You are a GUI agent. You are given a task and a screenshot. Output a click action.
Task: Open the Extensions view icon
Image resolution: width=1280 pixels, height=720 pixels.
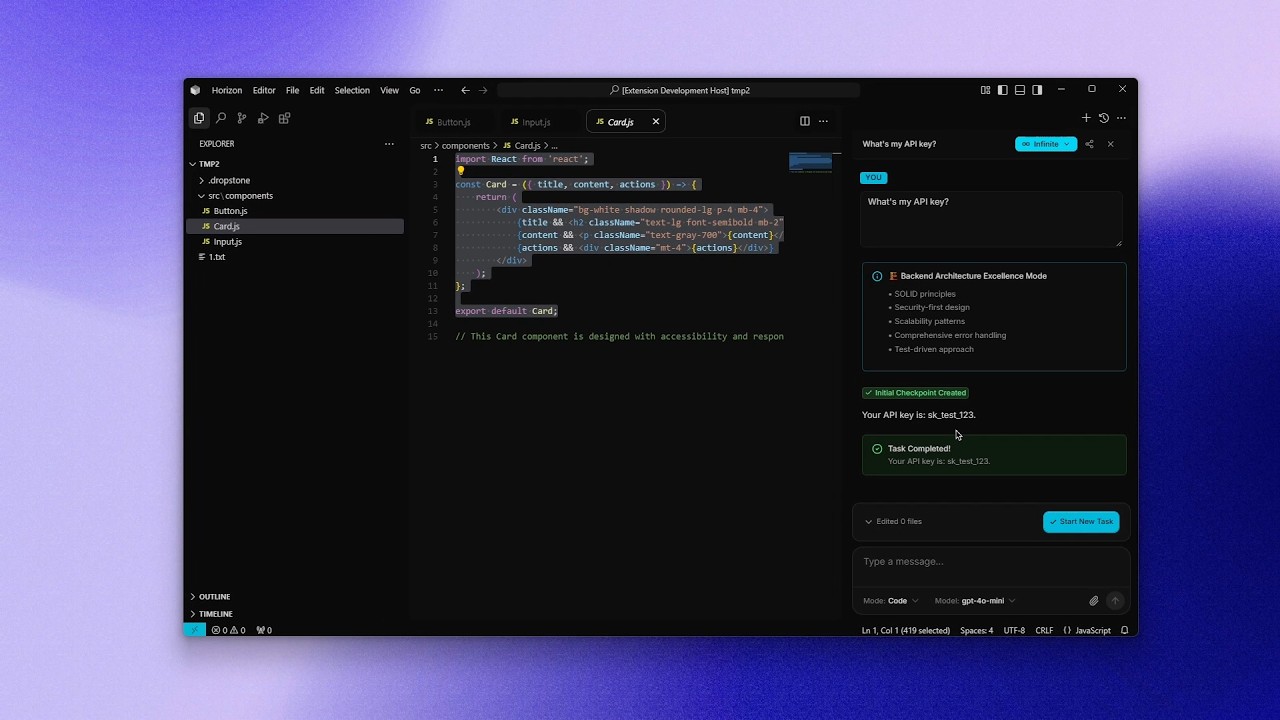pyautogui.click(x=284, y=118)
